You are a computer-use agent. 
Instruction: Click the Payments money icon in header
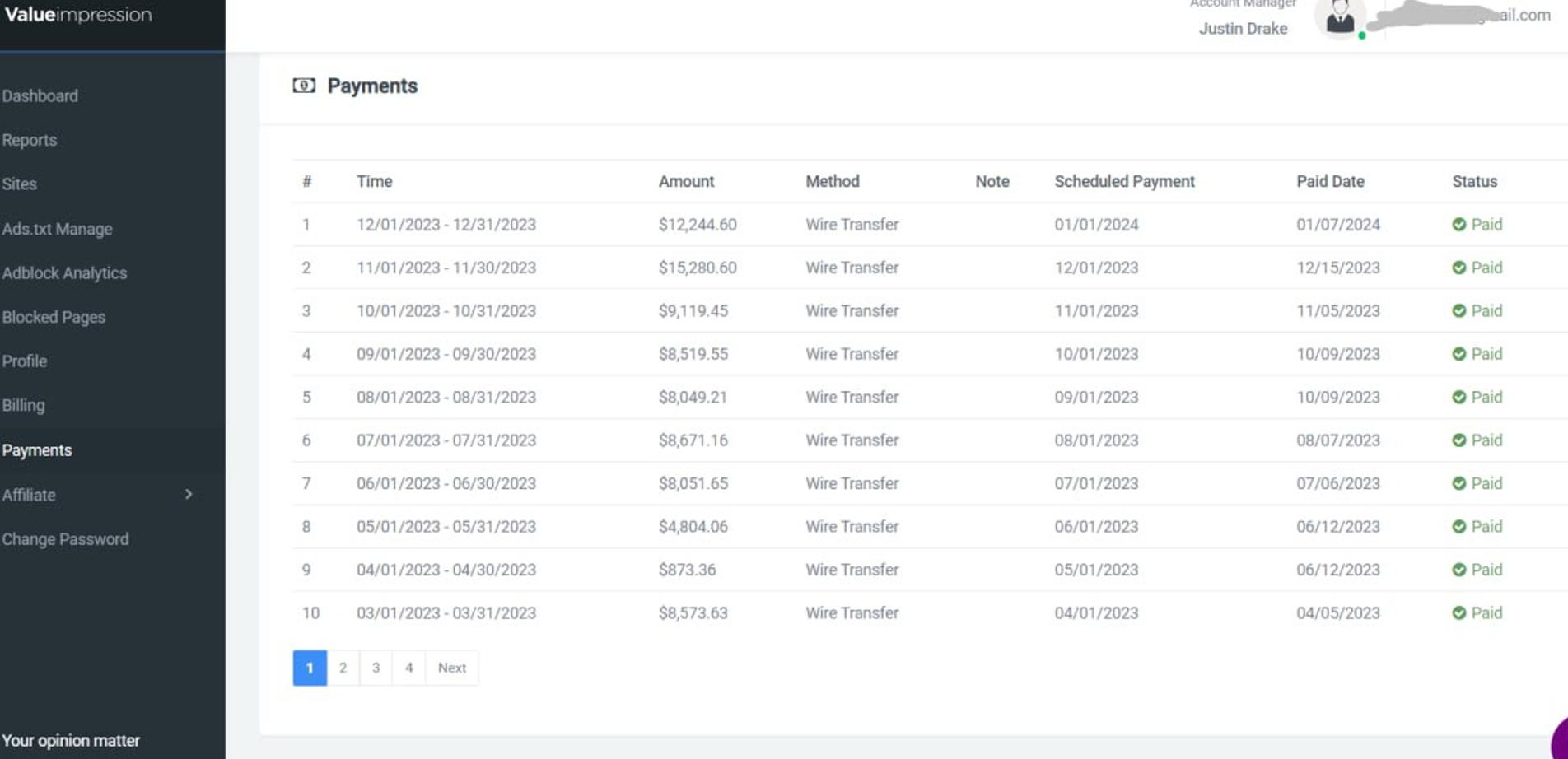304,86
